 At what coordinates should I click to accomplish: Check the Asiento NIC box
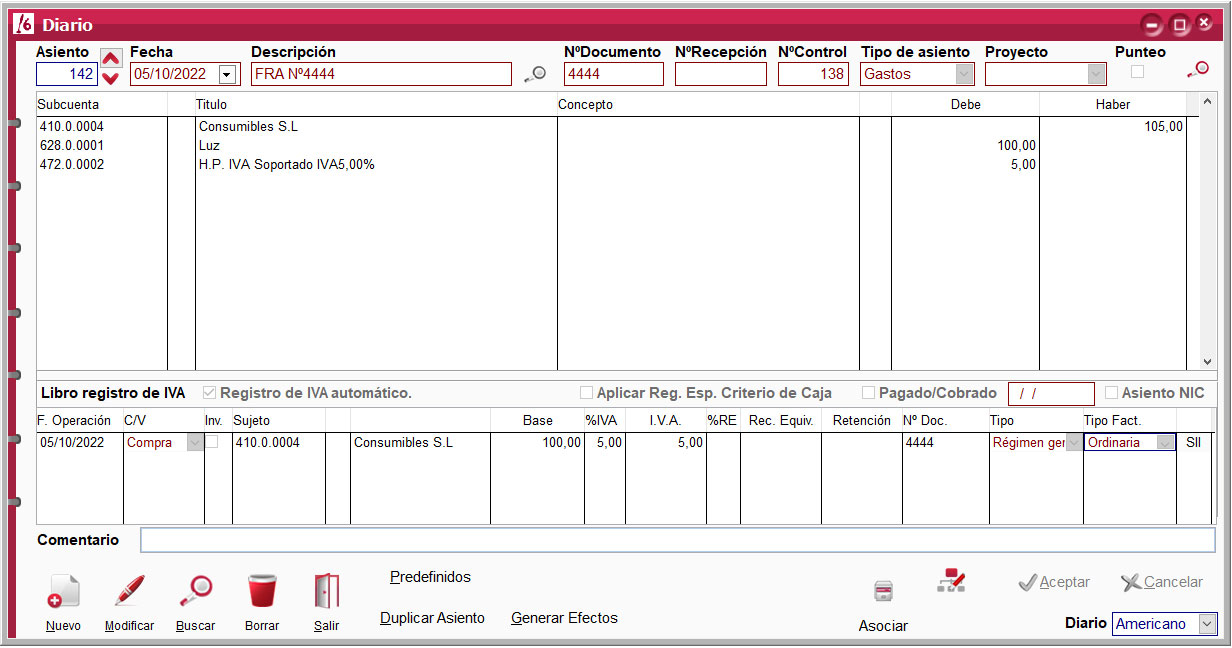(1111, 393)
